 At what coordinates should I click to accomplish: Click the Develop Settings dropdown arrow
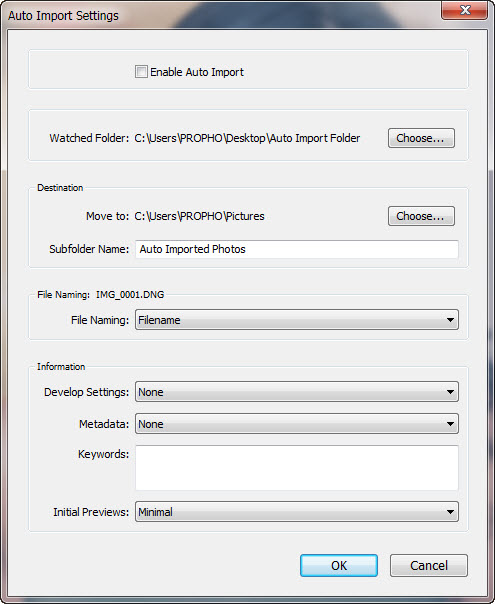(x=450, y=392)
